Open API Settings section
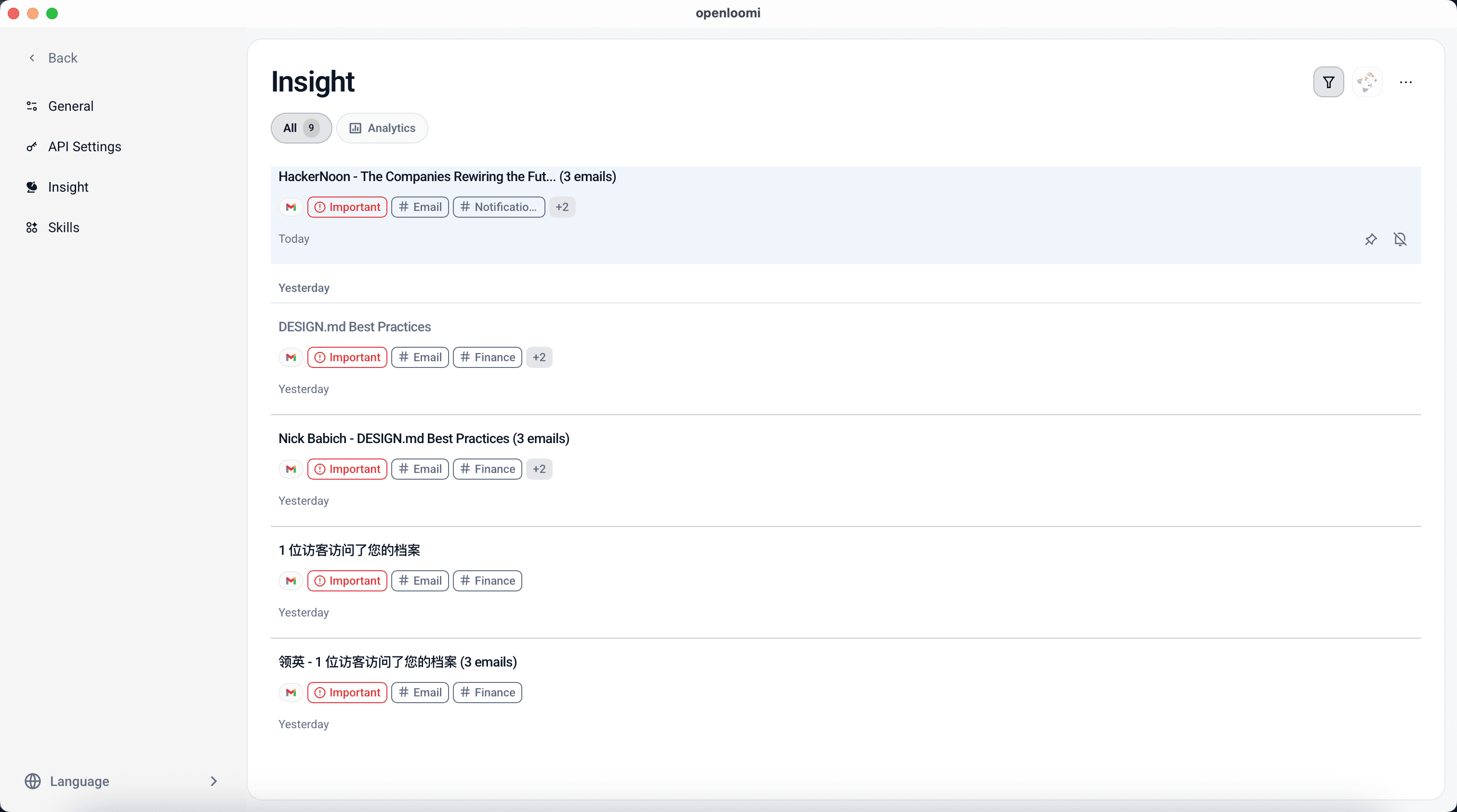Image resolution: width=1457 pixels, height=812 pixels. (x=84, y=147)
